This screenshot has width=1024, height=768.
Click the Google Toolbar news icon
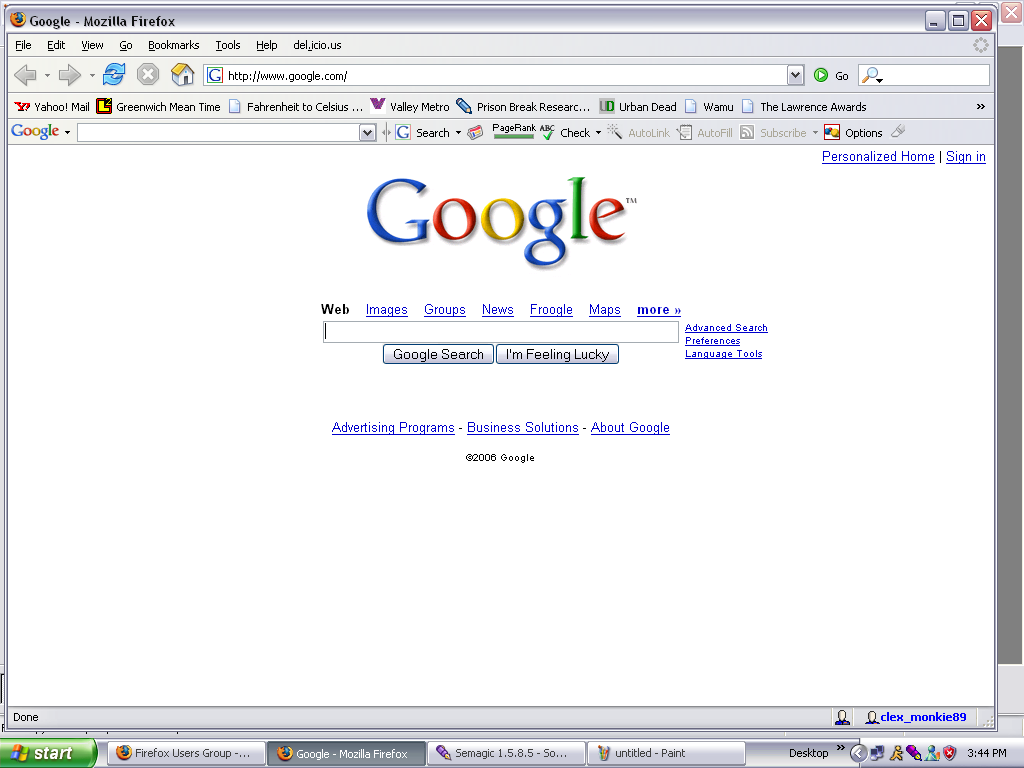tap(475, 133)
